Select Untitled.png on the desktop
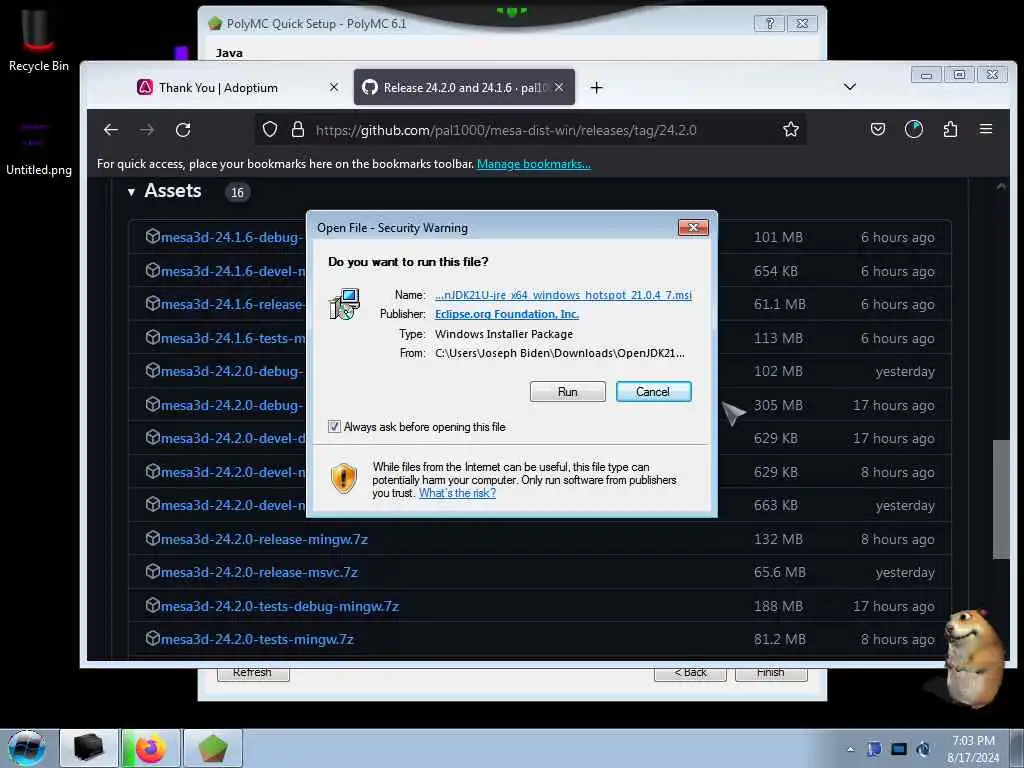Image resolution: width=1024 pixels, height=768 pixels. coord(39,148)
